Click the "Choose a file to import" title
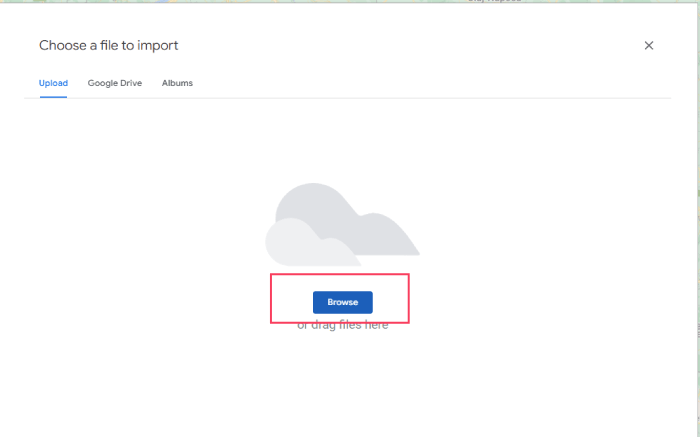The image size is (700, 437). [x=108, y=45]
